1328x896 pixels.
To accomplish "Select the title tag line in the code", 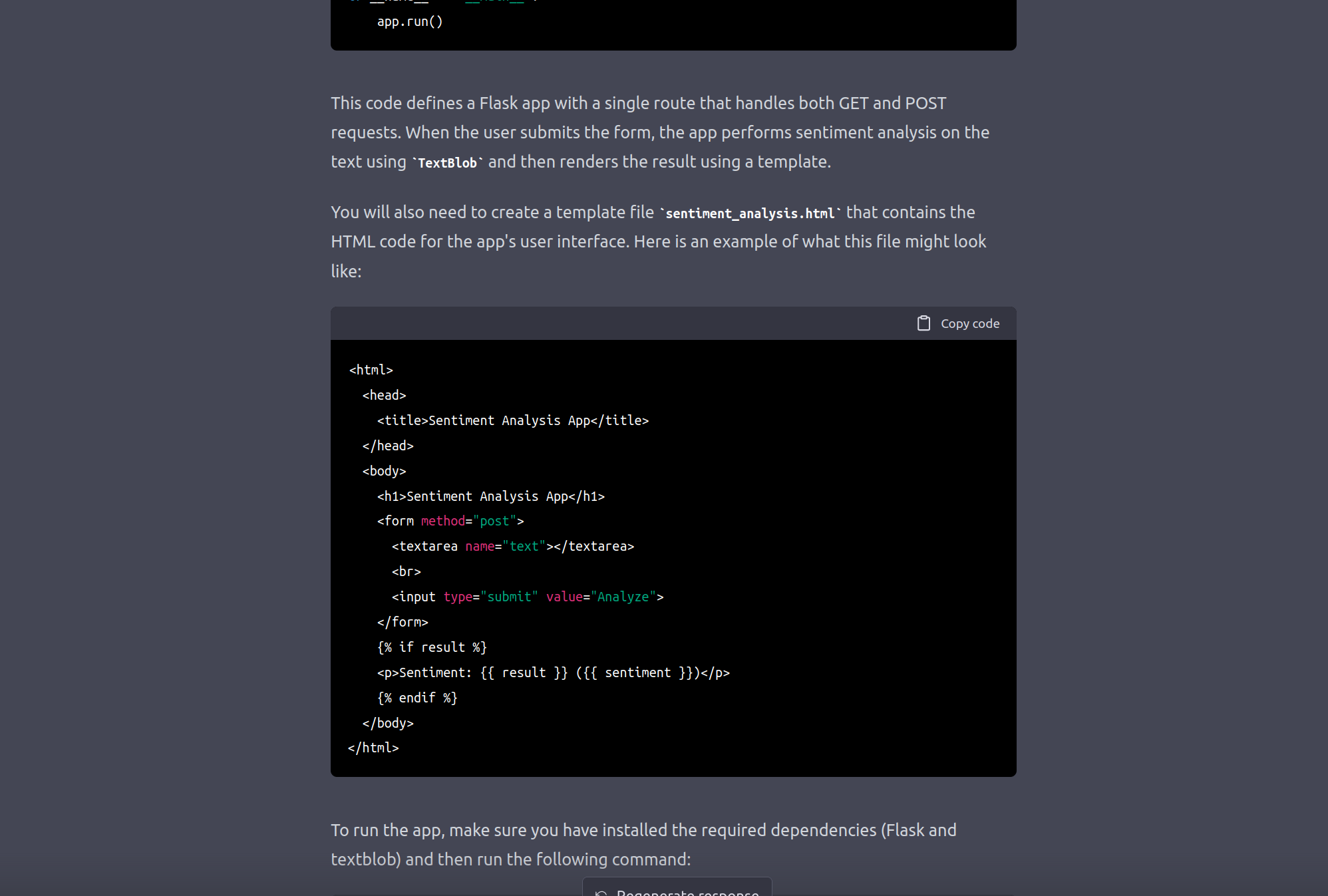I will click(512, 420).
